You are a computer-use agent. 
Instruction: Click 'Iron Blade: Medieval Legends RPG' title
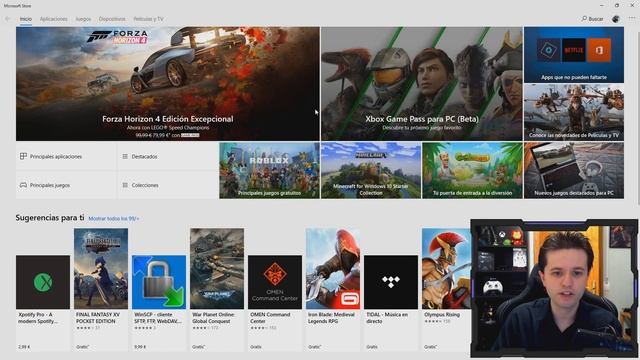click(331, 318)
